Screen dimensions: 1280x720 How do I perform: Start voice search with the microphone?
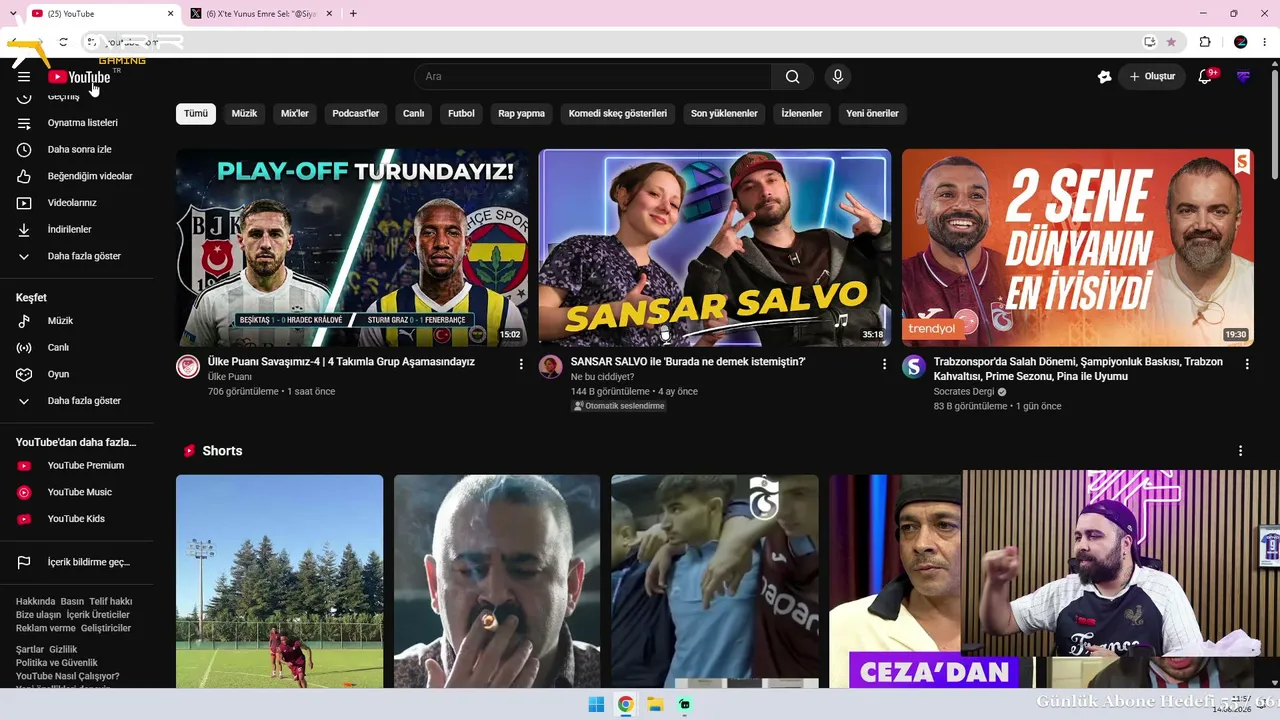(x=838, y=77)
